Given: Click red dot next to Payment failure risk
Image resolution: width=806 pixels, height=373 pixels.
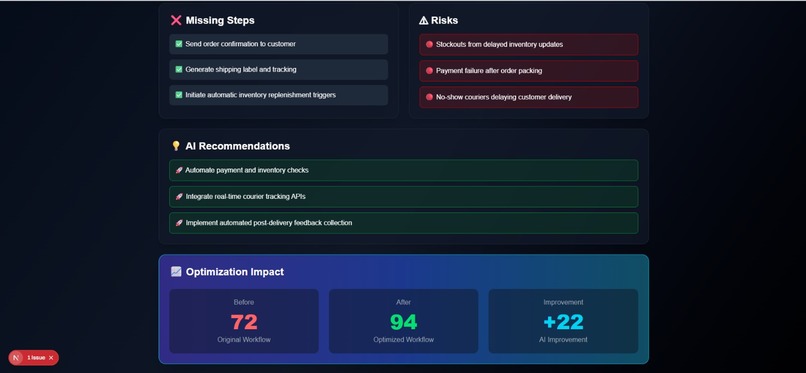Looking at the screenshot, I should [x=429, y=70].
